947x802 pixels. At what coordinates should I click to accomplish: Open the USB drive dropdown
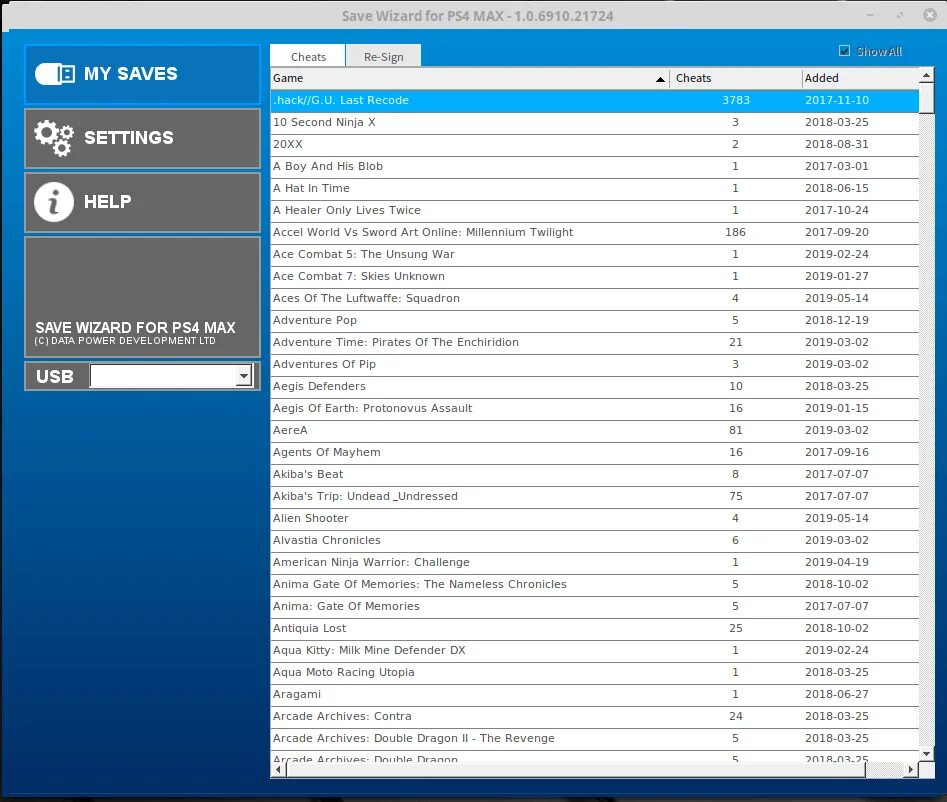pos(243,376)
